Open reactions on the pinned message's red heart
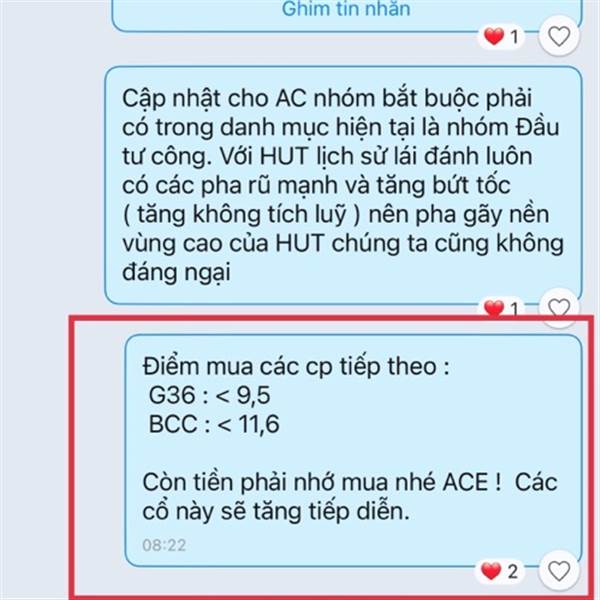Screen dimensions: 600x600 pyautogui.click(x=494, y=37)
